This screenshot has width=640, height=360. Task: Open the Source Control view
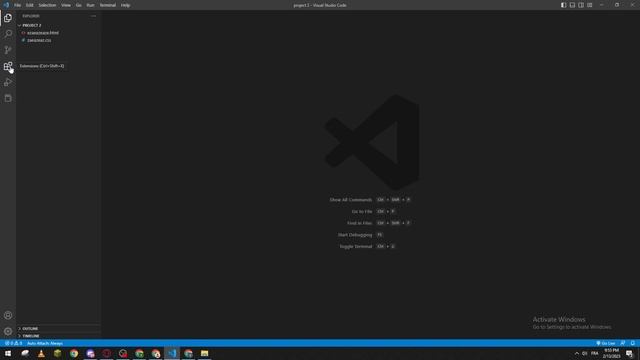coord(8,50)
